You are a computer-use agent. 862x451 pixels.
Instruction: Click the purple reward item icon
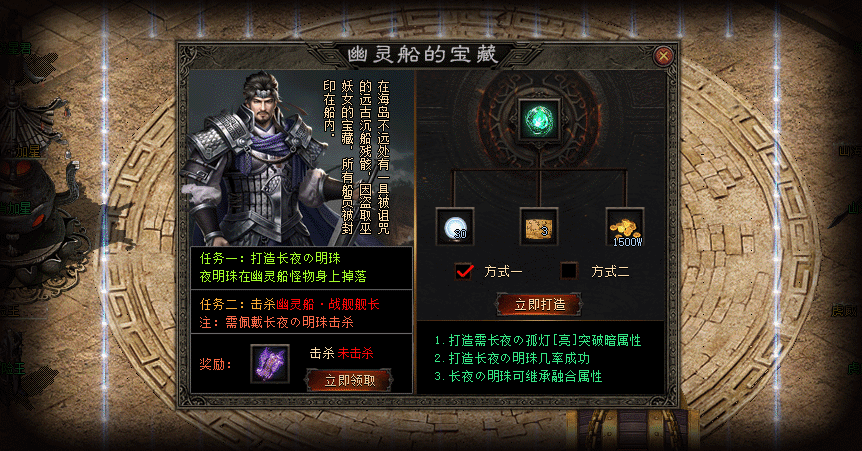tap(269, 364)
